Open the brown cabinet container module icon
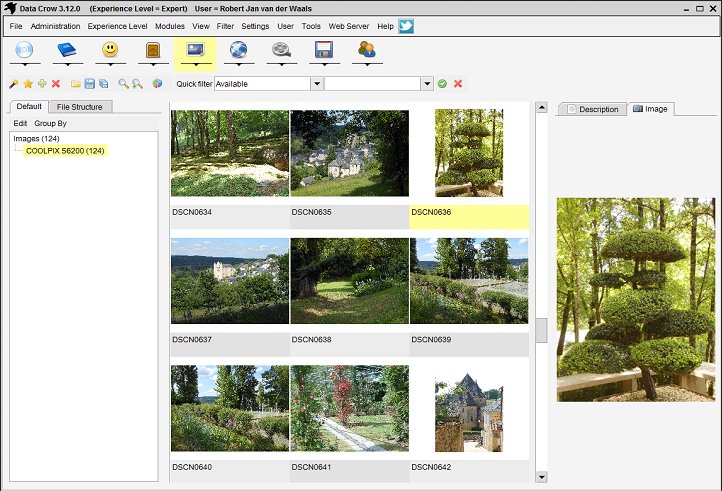Viewport: 722px width, 491px height. click(153, 50)
